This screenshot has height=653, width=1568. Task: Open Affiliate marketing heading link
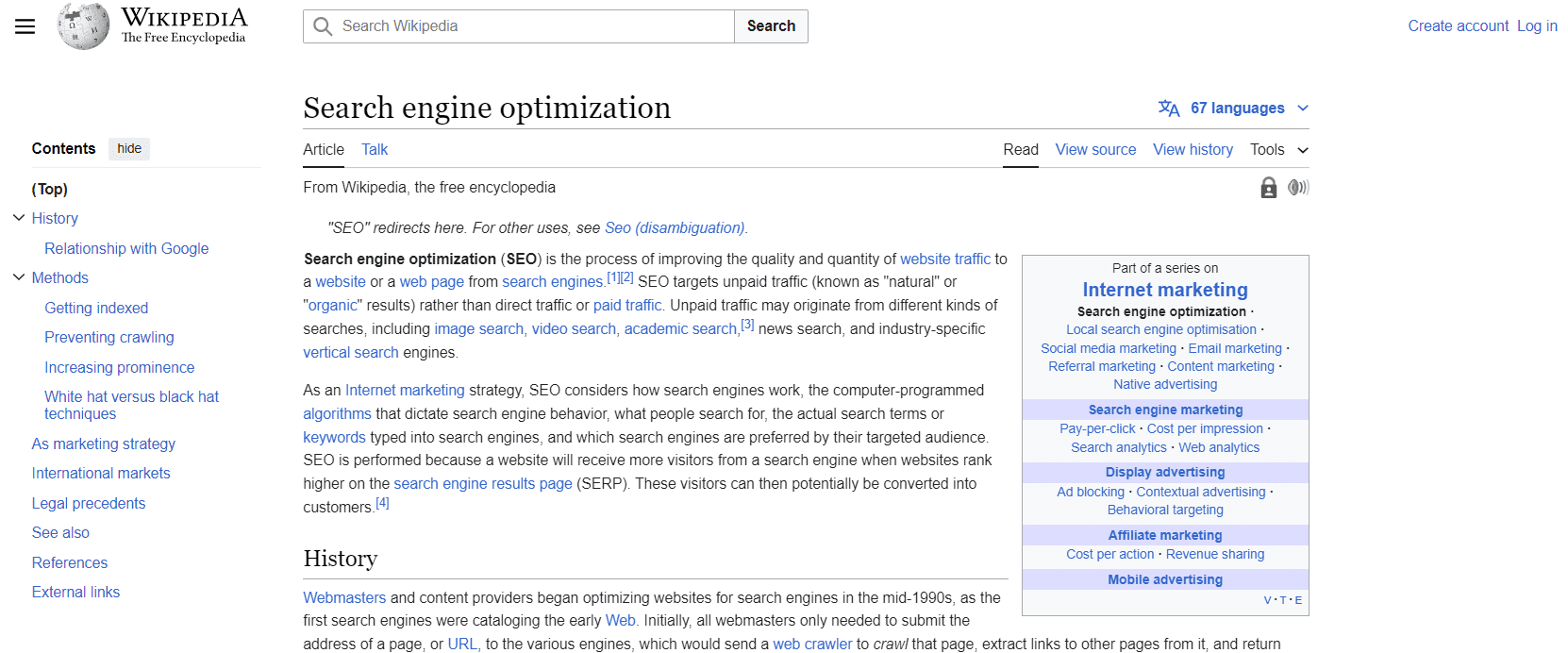coord(1165,535)
